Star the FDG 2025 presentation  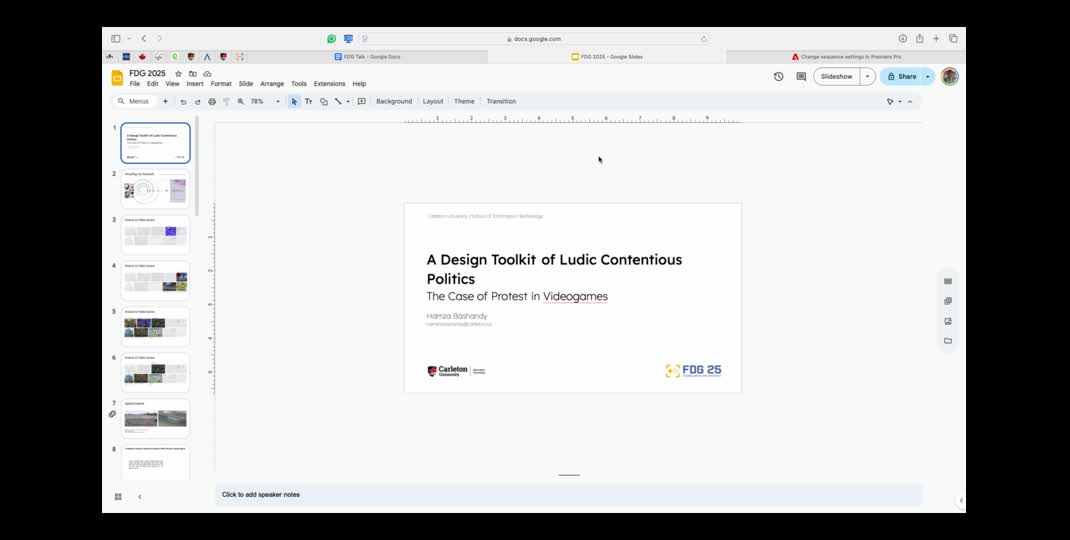click(x=179, y=74)
